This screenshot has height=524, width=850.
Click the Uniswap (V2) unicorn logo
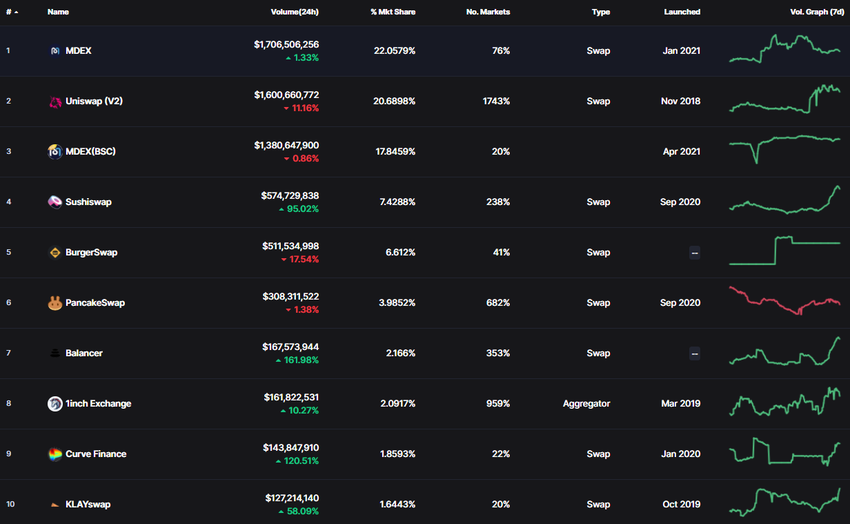point(55,101)
